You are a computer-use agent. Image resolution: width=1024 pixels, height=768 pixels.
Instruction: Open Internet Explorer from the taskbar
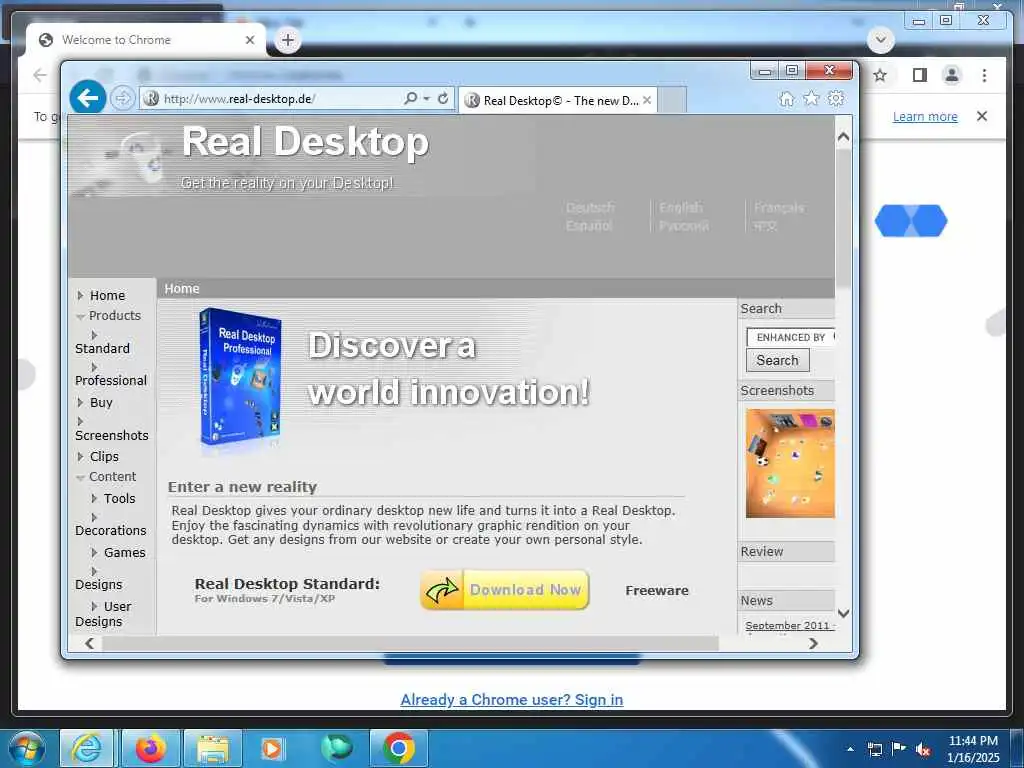tap(86, 748)
